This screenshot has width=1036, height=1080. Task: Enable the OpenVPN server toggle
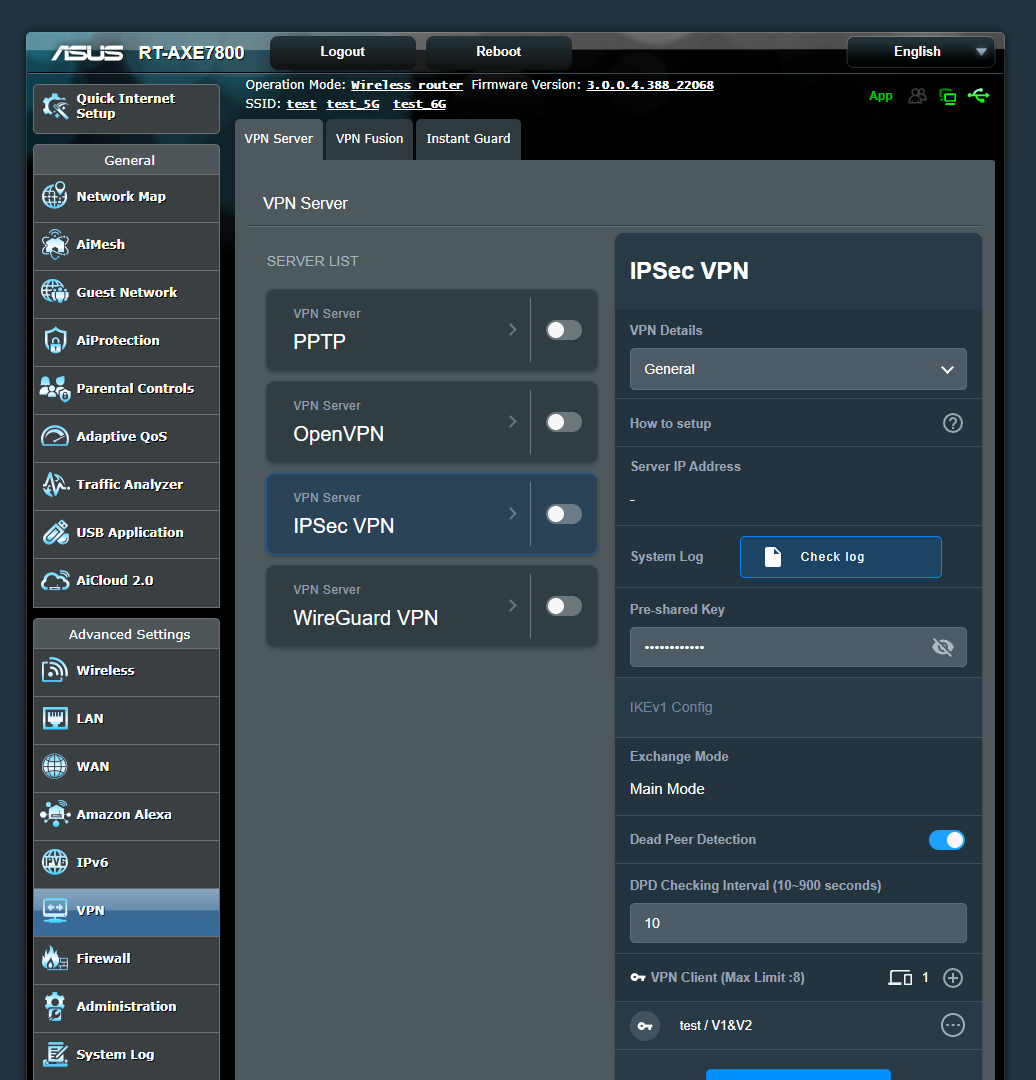coord(563,422)
